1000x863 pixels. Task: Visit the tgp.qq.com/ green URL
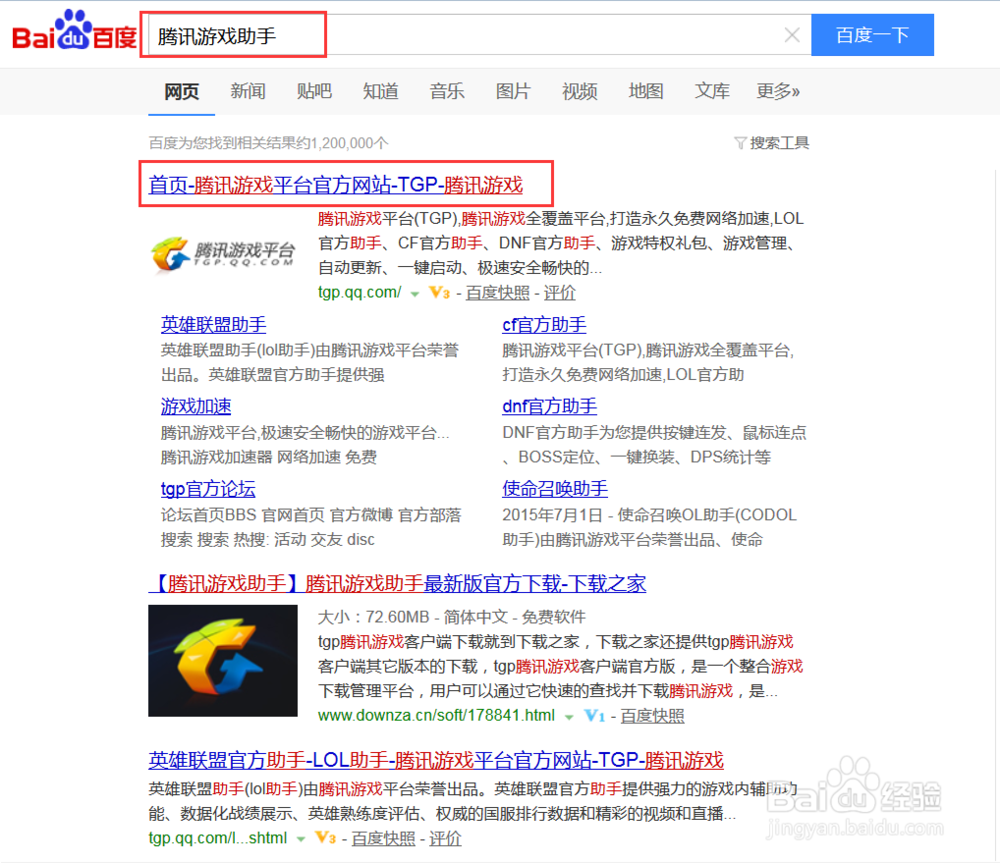(x=359, y=293)
